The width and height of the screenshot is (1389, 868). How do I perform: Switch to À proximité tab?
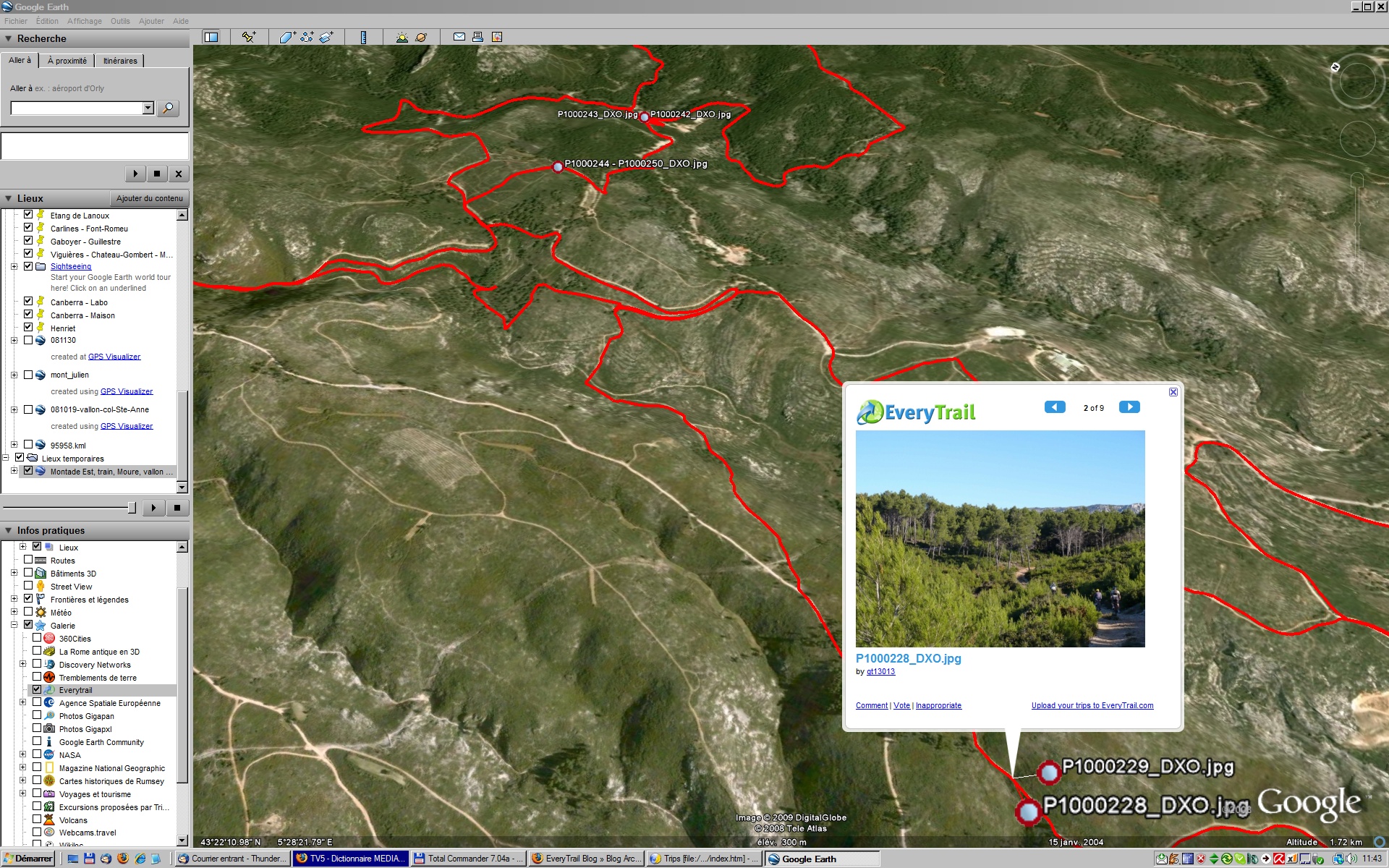[x=67, y=61]
